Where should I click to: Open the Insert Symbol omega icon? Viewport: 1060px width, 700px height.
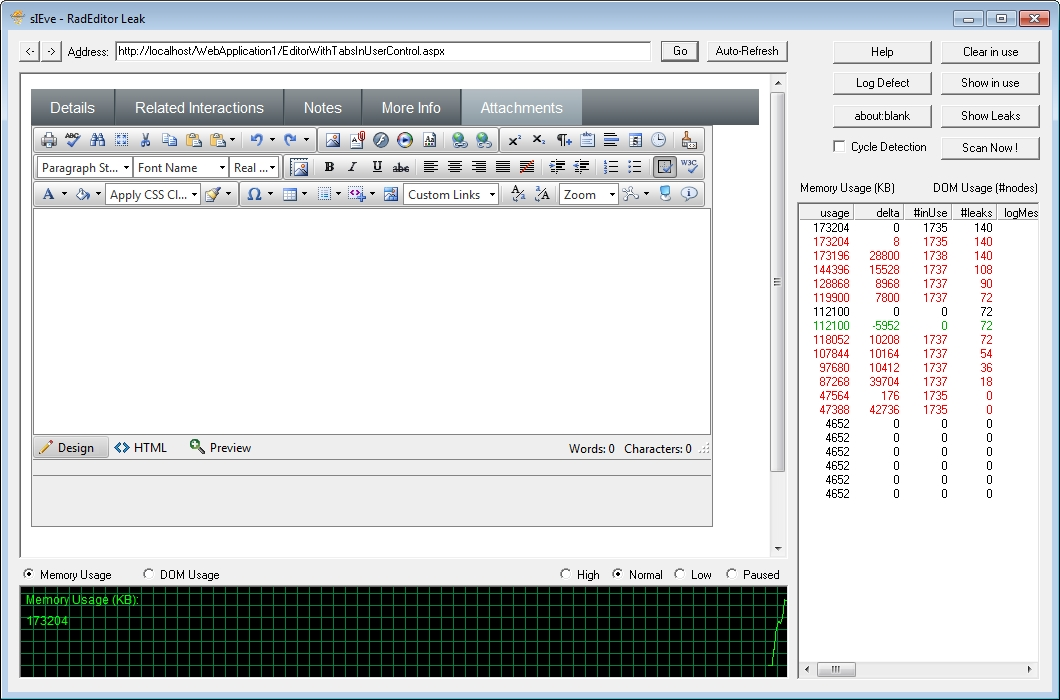point(254,195)
